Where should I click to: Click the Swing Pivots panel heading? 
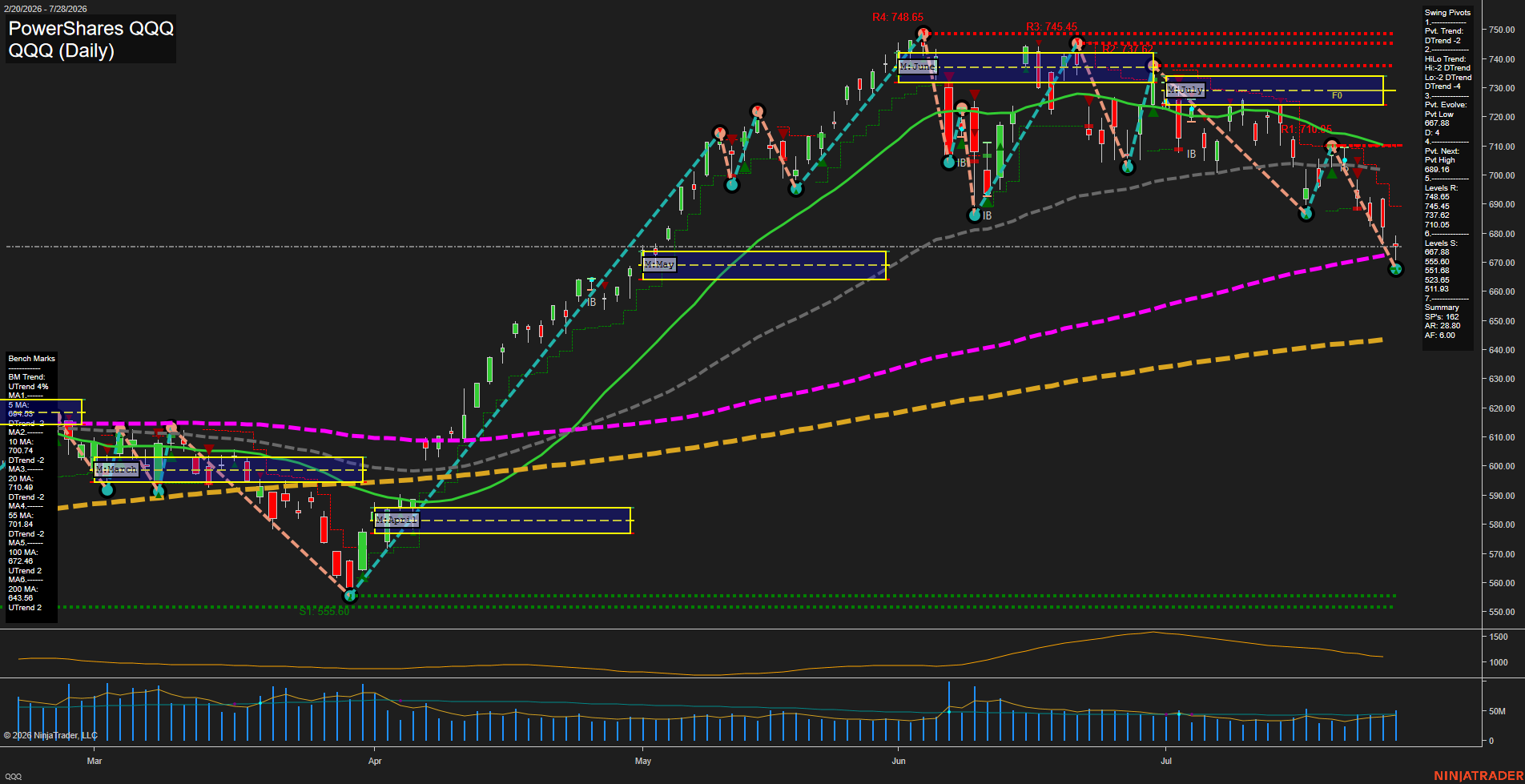(x=1447, y=13)
